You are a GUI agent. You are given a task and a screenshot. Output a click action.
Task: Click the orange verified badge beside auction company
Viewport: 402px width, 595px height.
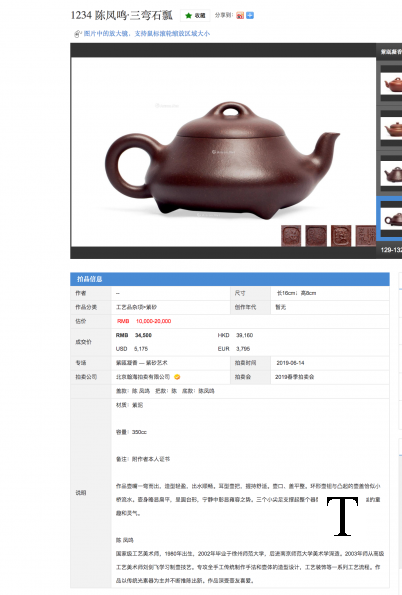(x=177, y=377)
